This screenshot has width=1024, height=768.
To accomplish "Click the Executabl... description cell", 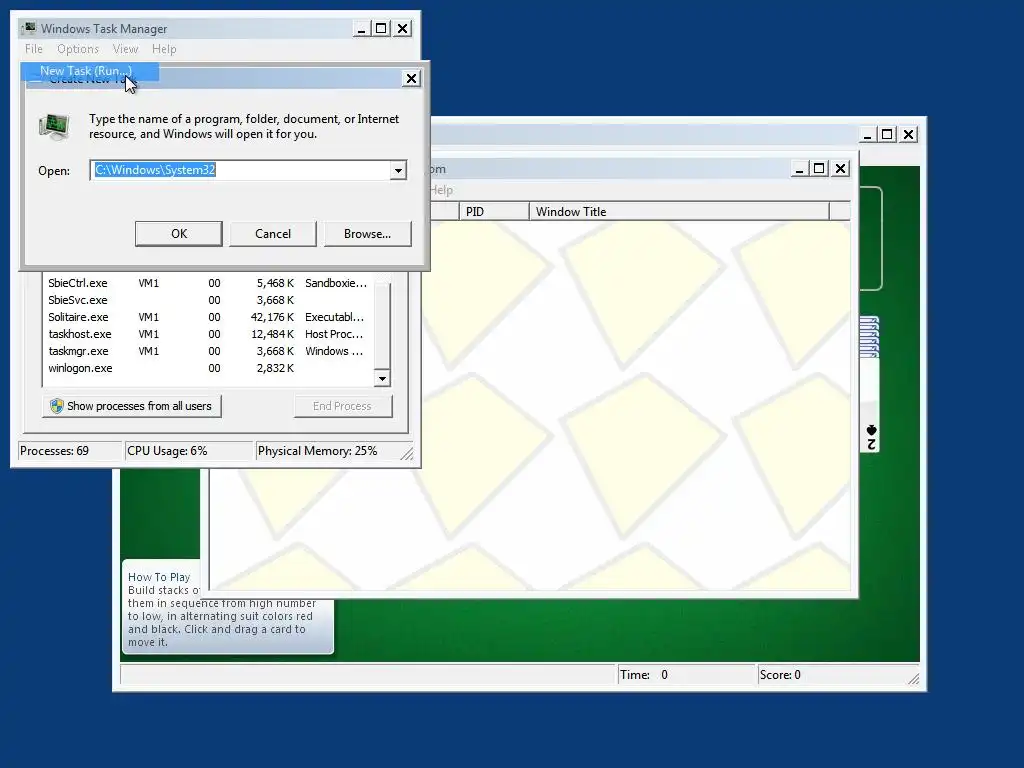I will coord(334,317).
